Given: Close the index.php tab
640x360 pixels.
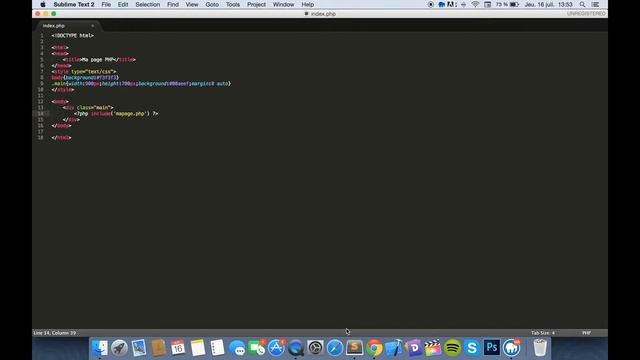Looking at the screenshot, I should (x=93, y=26).
